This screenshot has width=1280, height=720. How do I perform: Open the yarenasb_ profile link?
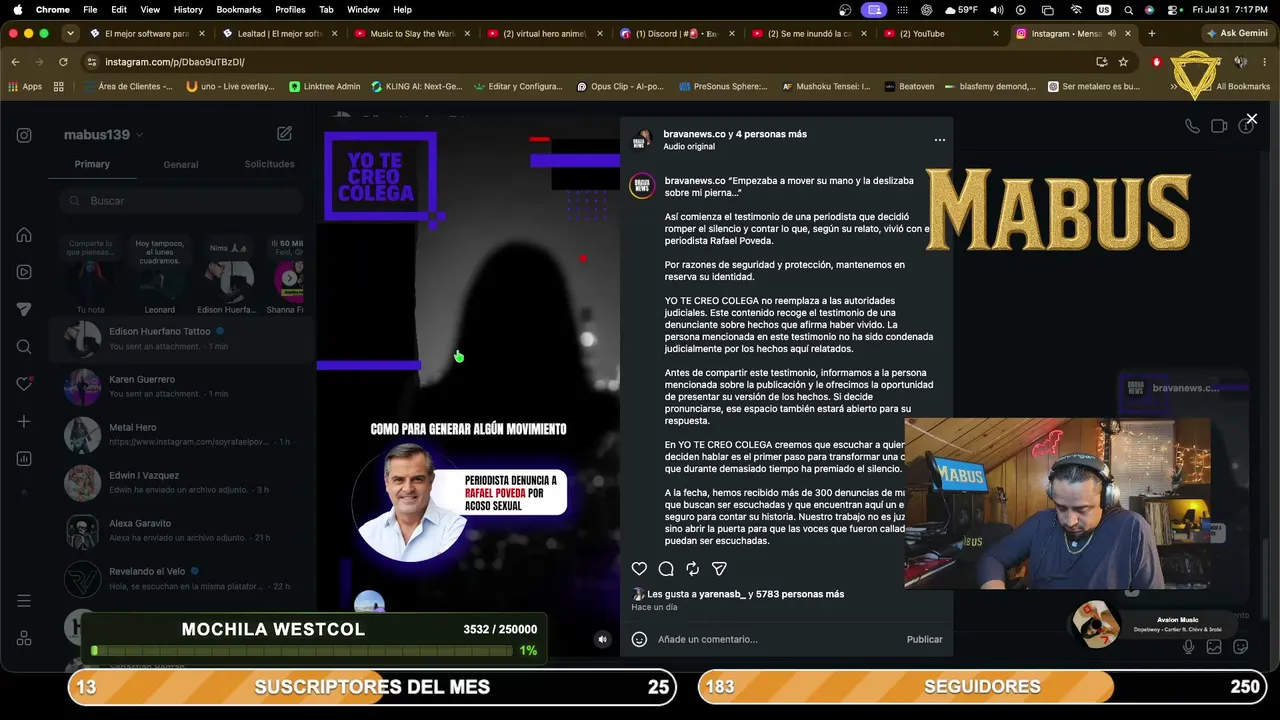pos(722,594)
